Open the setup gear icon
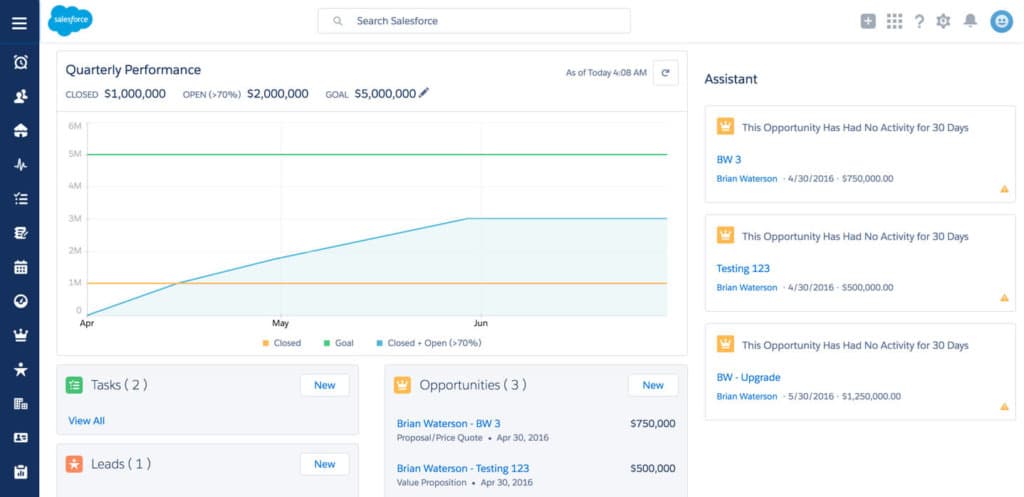Viewport: 1024px width, 497px height. pyautogui.click(x=943, y=22)
